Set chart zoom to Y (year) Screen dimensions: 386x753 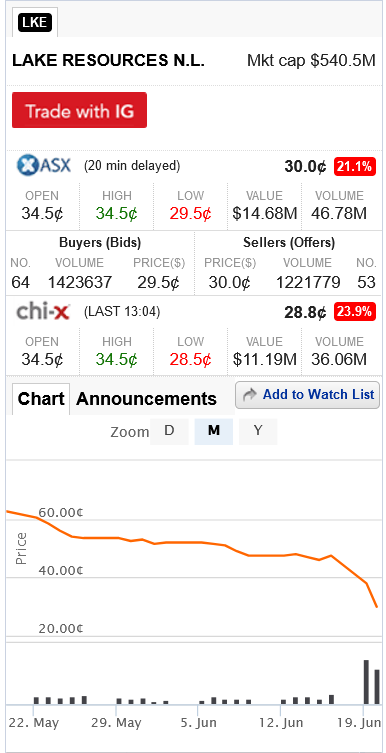coord(258,431)
